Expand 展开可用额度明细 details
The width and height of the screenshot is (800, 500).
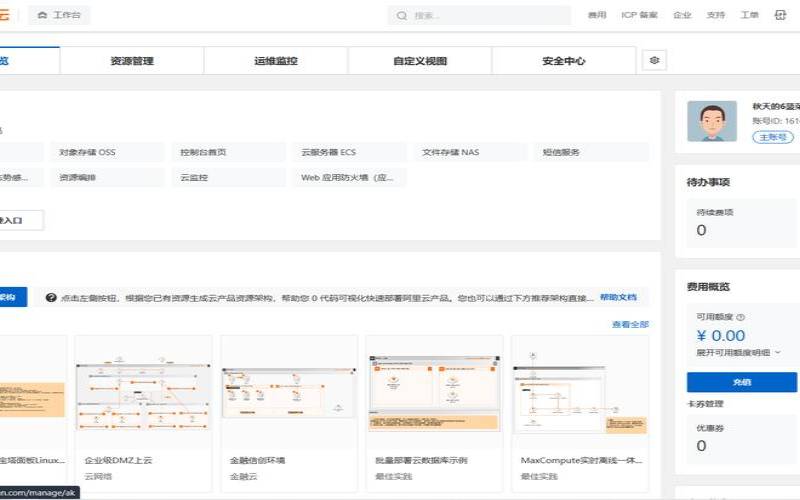click(x=738, y=353)
